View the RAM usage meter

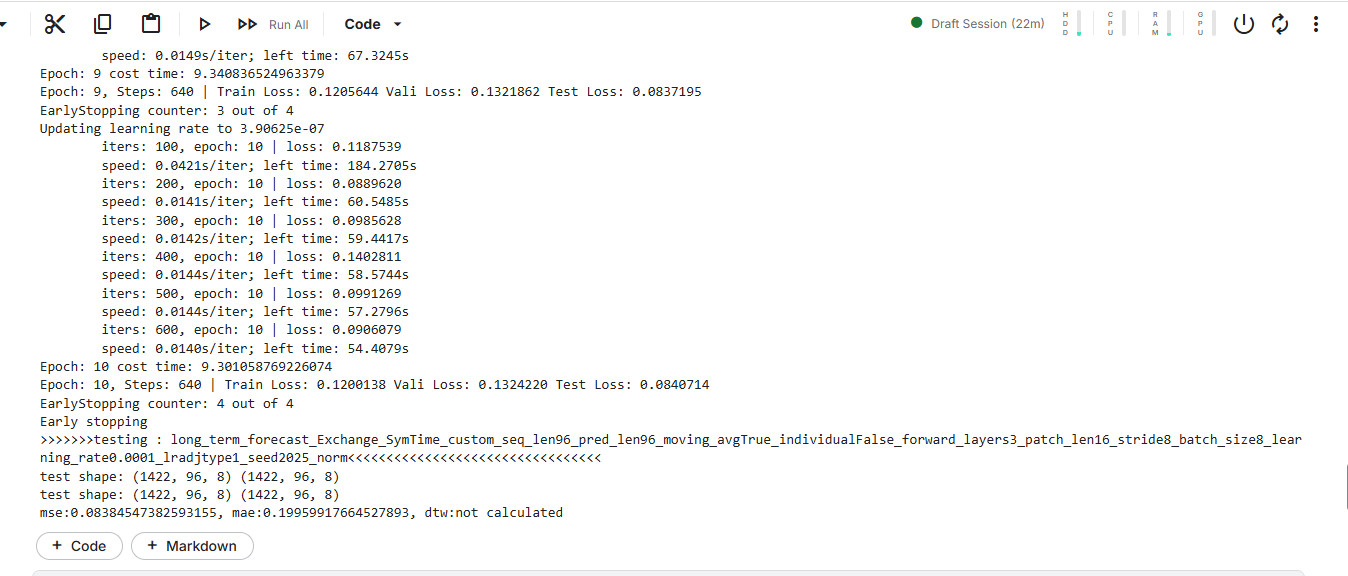(x=1161, y=24)
